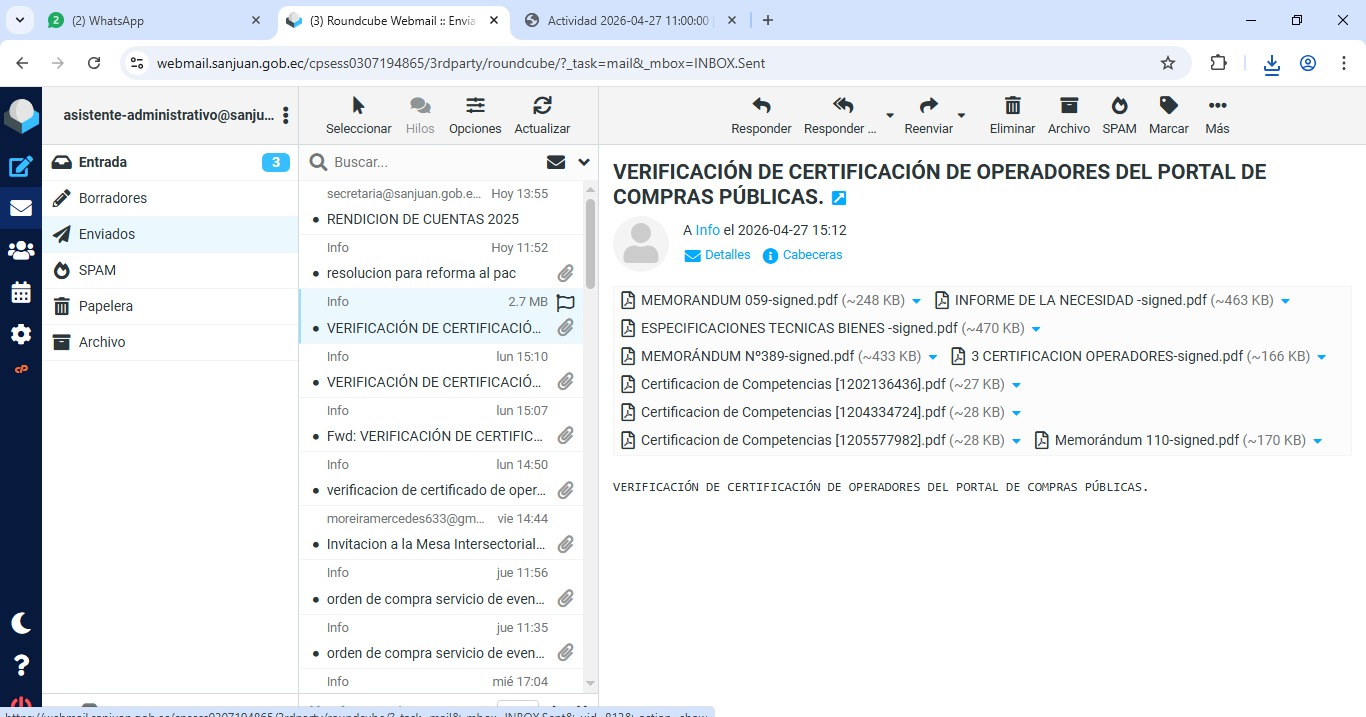Open compose new message icon in sidebar
The height and width of the screenshot is (717, 1366).
click(21, 167)
